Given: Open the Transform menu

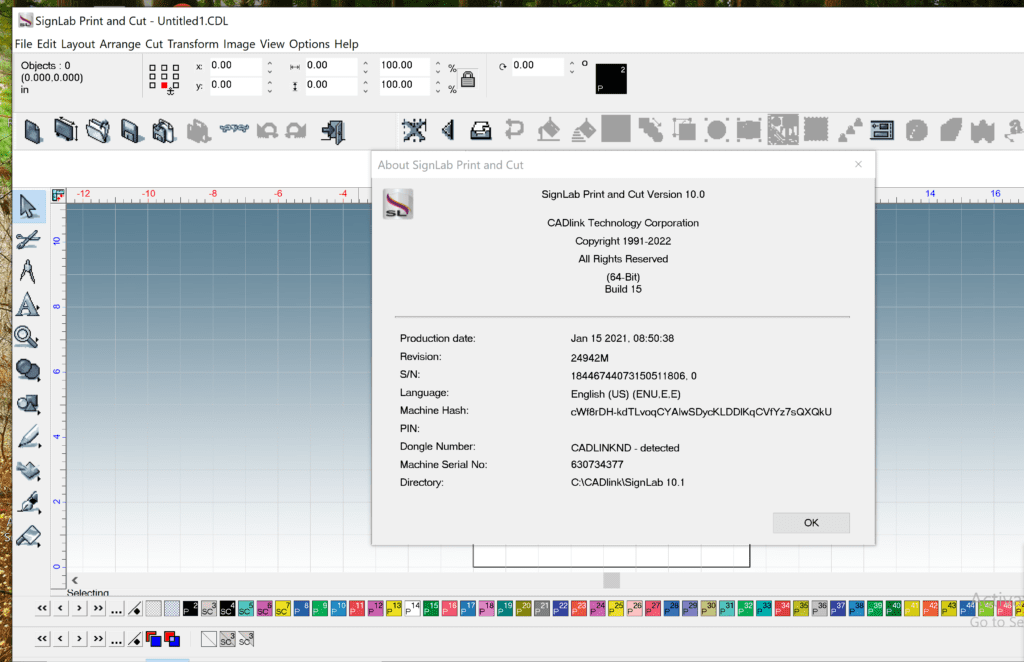Looking at the screenshot, I should pos(193,44).
